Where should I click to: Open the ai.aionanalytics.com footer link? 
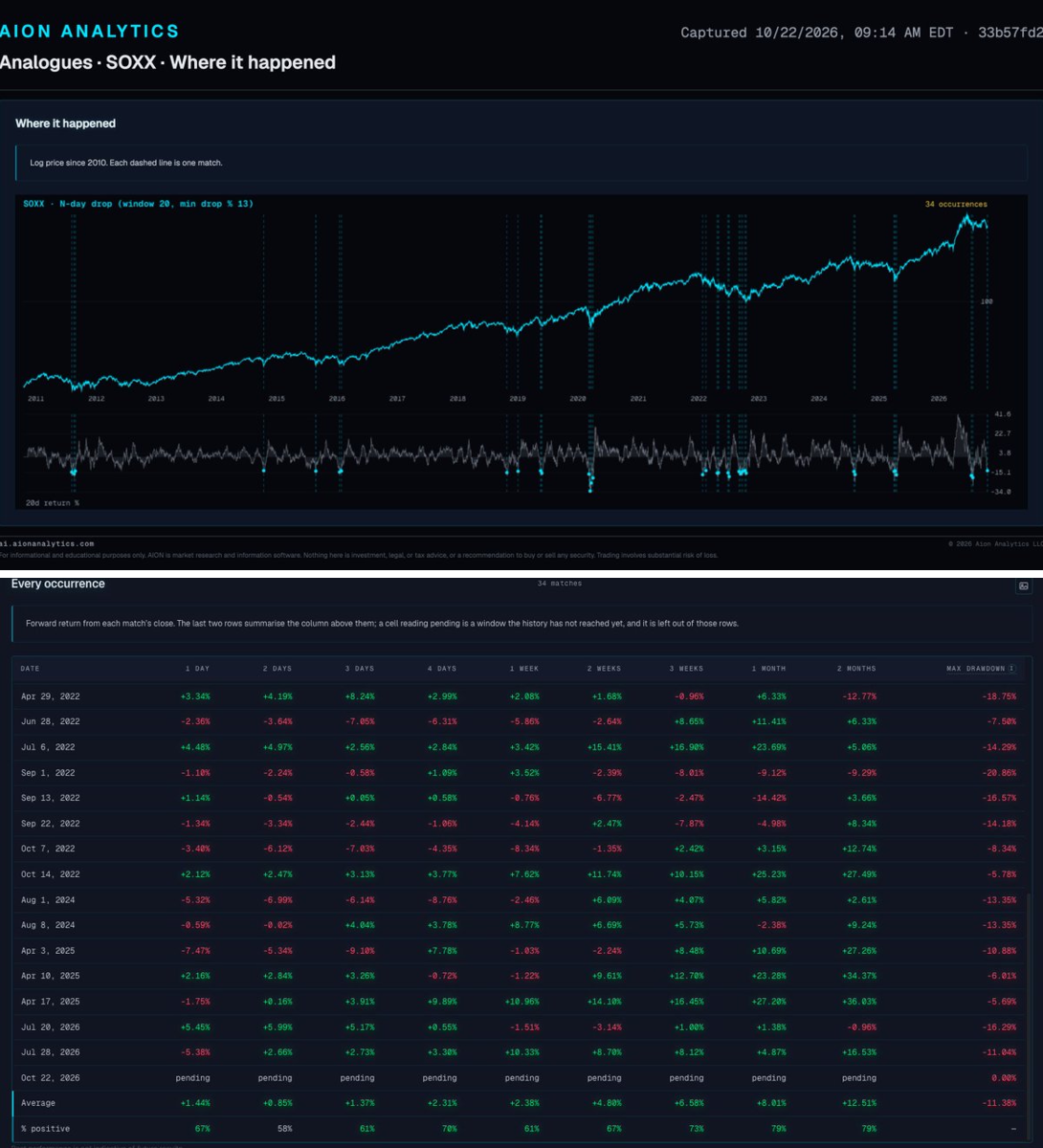[x=47, y=542]
